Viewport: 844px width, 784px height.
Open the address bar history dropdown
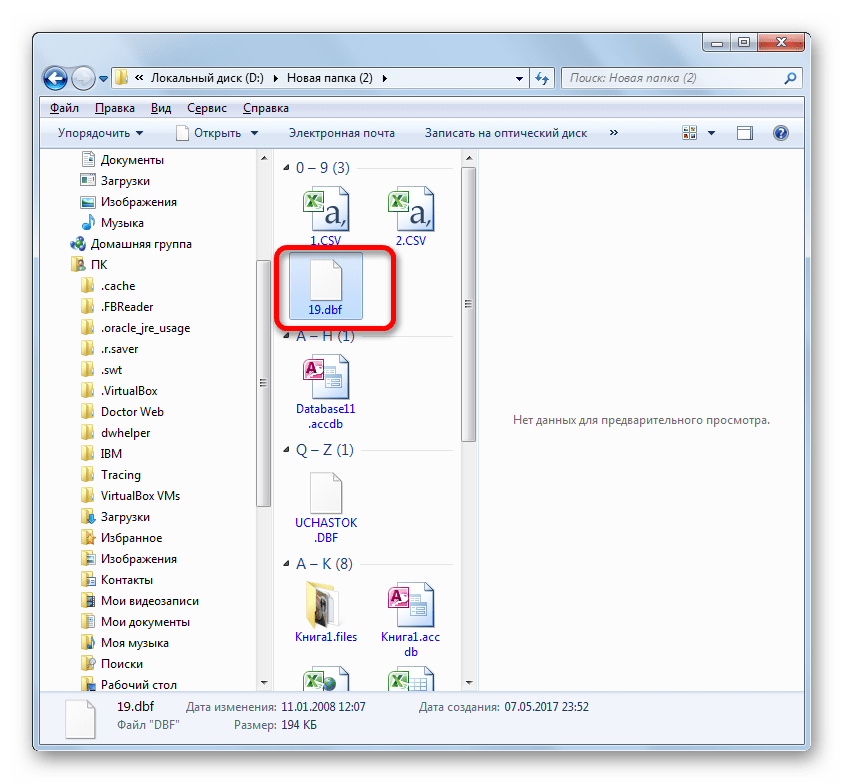coord(519,79)
